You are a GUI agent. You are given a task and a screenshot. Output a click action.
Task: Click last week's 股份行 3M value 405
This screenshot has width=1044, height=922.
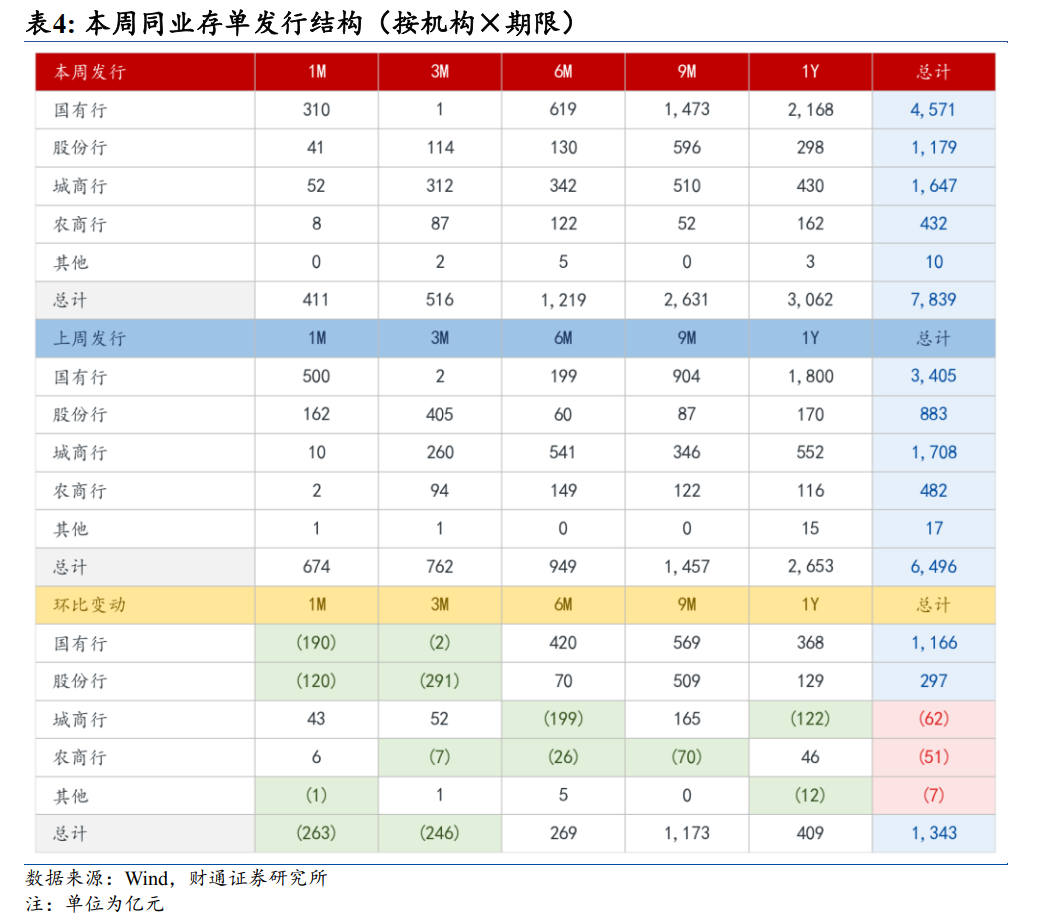tap(439, 414)
